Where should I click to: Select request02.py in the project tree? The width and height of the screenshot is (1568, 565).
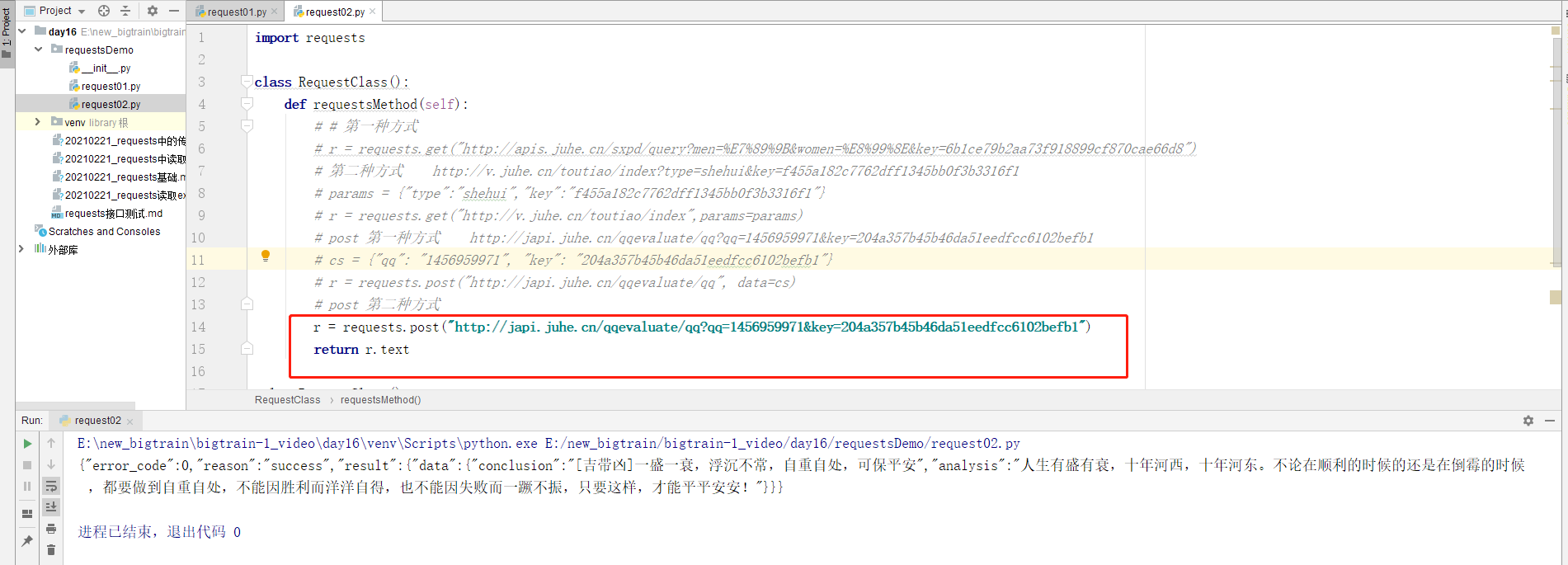[x=105, y=105]
